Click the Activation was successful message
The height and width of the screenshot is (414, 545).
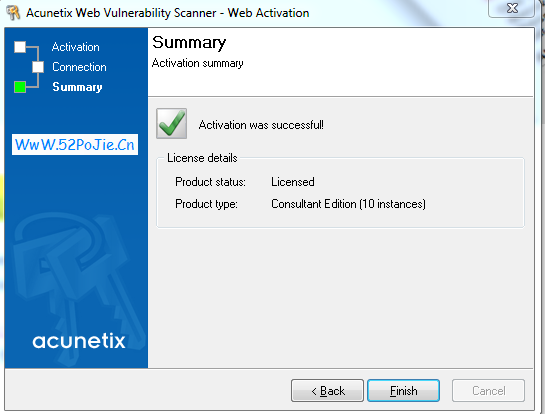tap(261, 125)
